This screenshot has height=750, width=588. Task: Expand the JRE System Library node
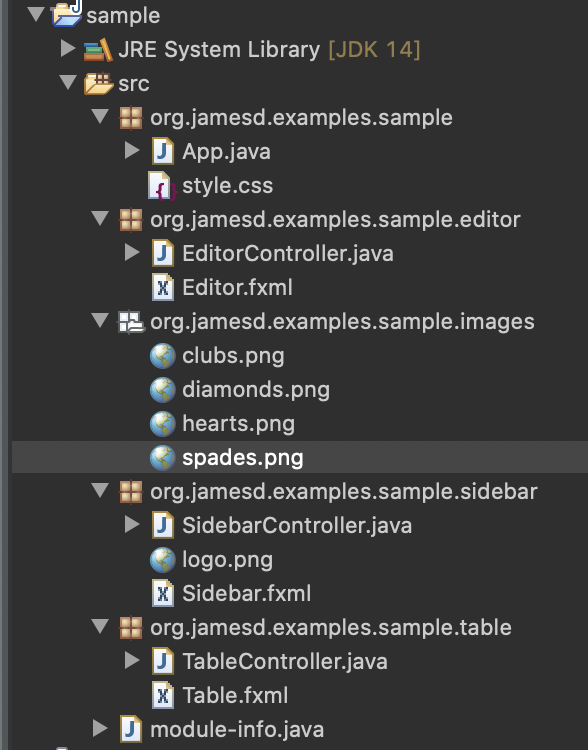coord(67,49)
